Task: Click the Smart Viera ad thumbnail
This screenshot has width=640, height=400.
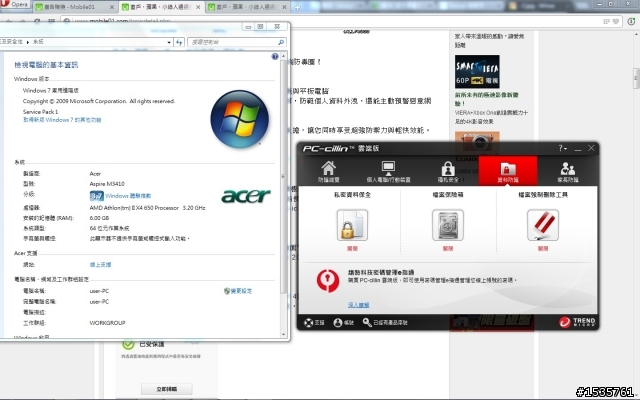Action: point(477,71)
